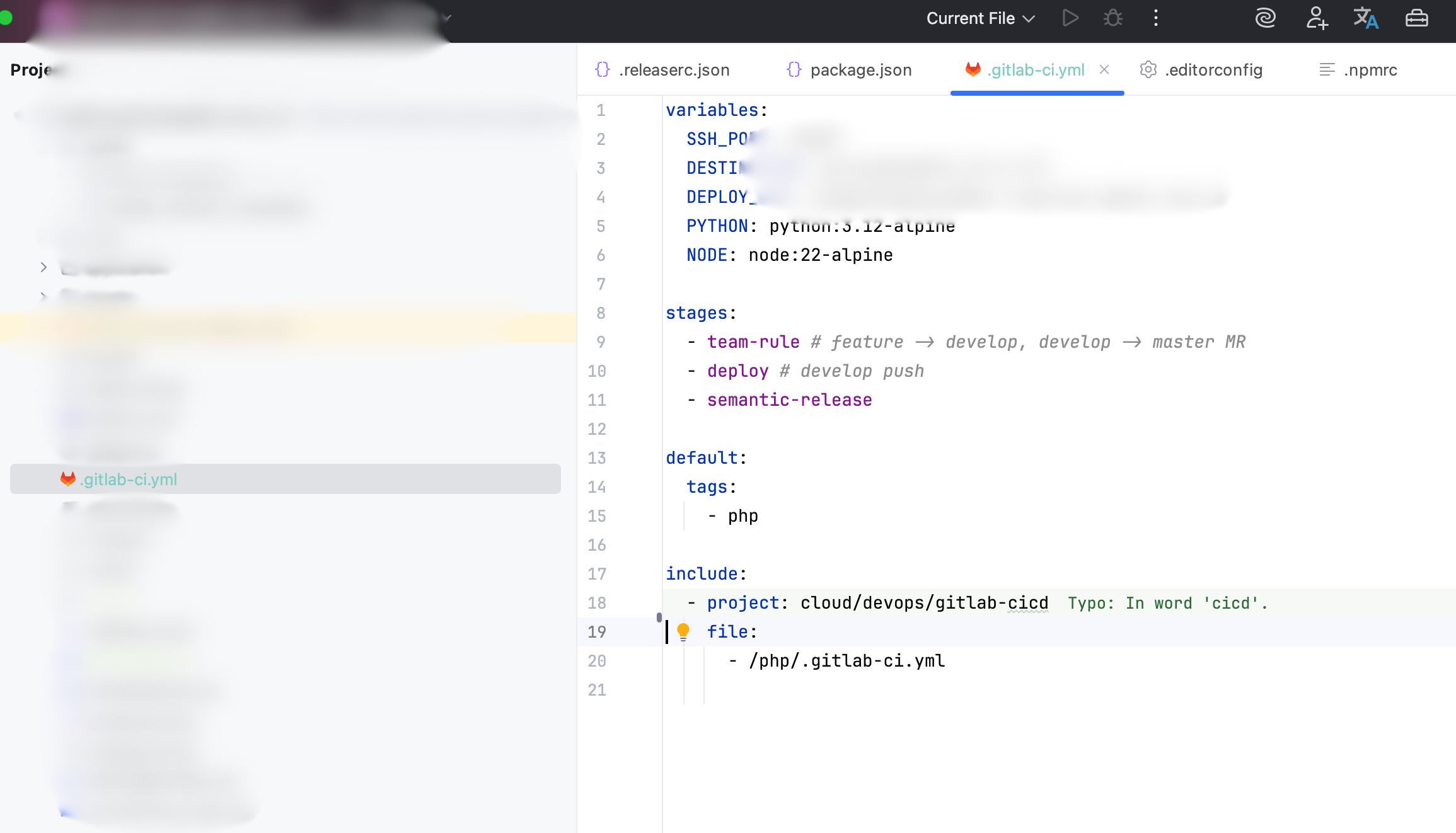The image size is (1456, 833).
Task: Open the Current File run configuration dropdown
Action: (980, 18)
